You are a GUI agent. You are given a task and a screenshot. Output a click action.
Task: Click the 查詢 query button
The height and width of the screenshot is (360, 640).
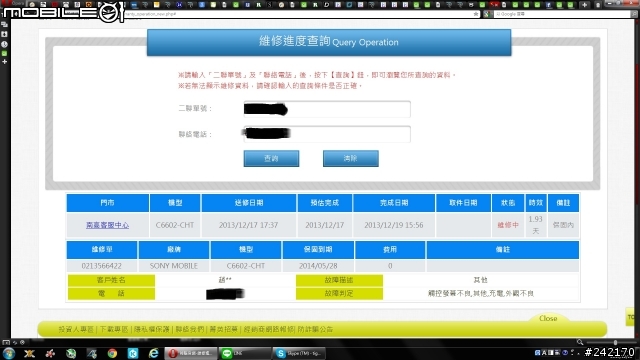(271, 158)
